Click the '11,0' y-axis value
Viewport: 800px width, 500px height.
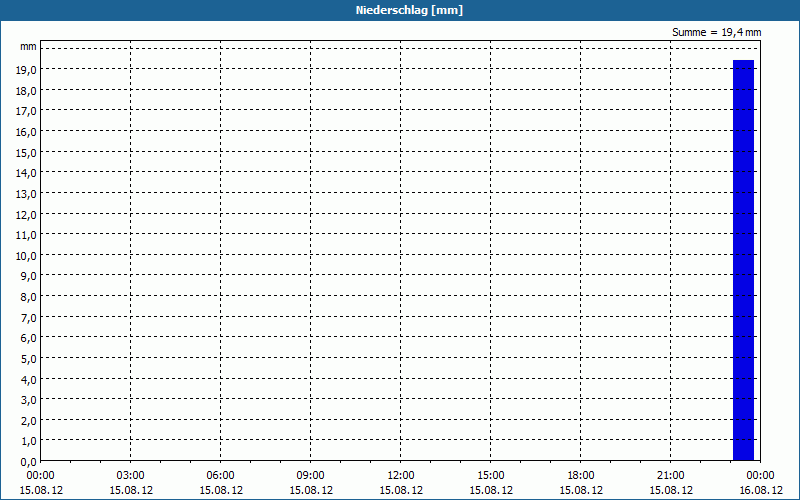pos(26,235)
